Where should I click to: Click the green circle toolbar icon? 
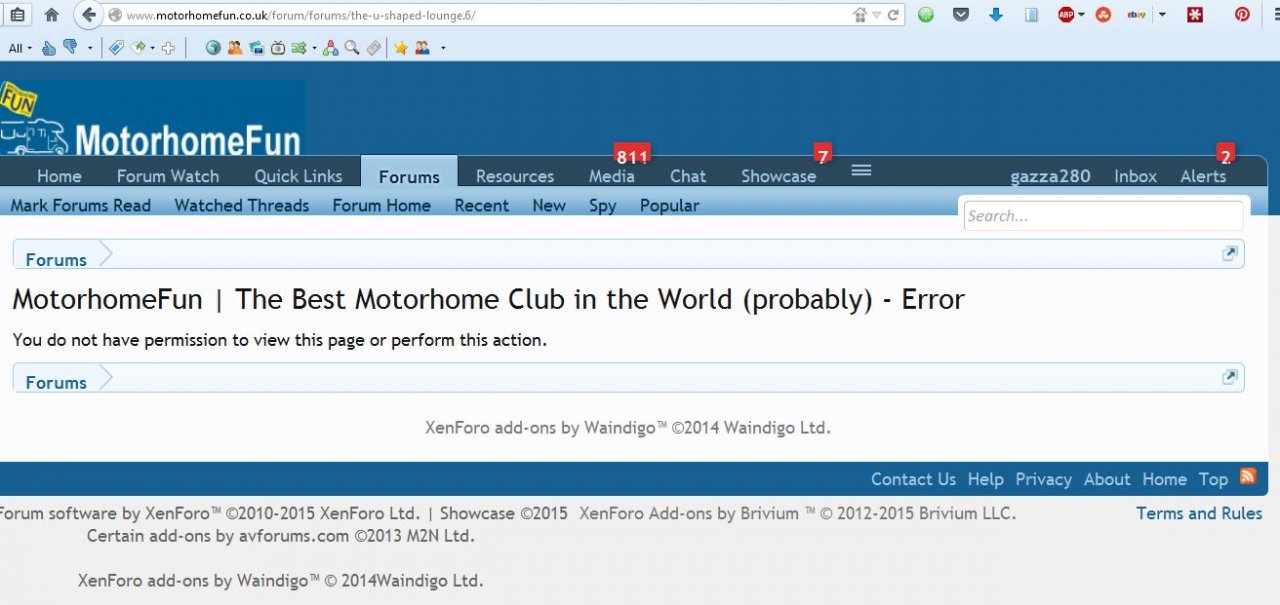[926, 15]
